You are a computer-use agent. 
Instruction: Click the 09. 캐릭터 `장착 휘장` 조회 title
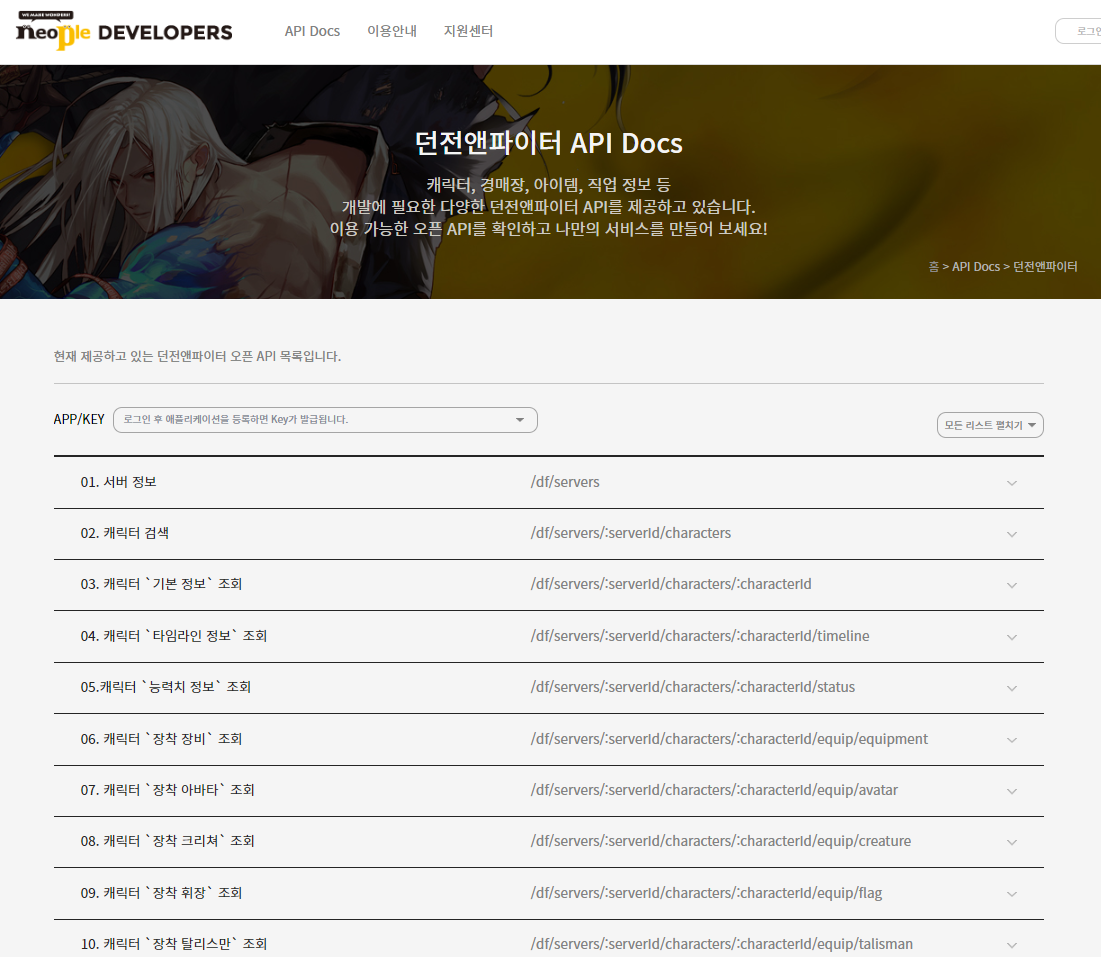coord(161,893)
